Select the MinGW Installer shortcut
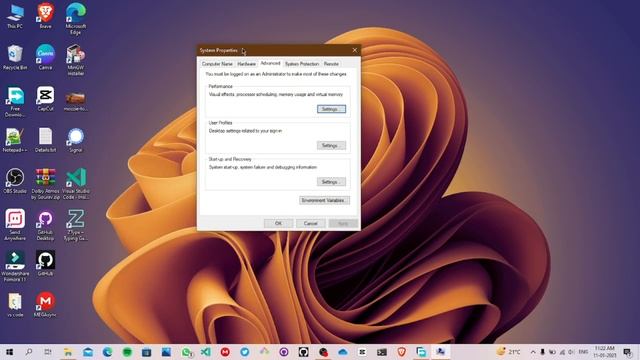 [76, 60]
